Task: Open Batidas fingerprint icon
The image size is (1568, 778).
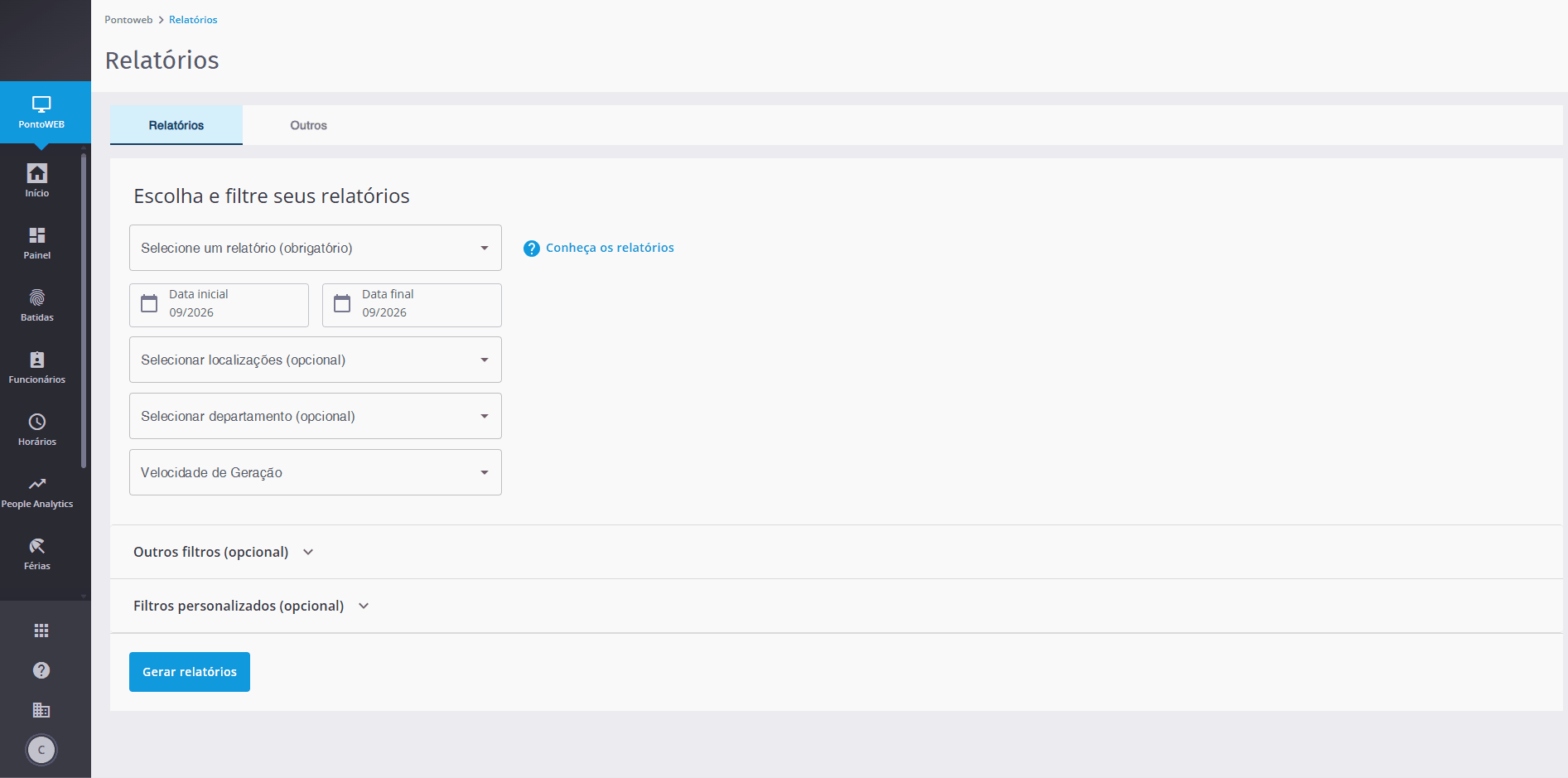Action: tap(37, 297)
